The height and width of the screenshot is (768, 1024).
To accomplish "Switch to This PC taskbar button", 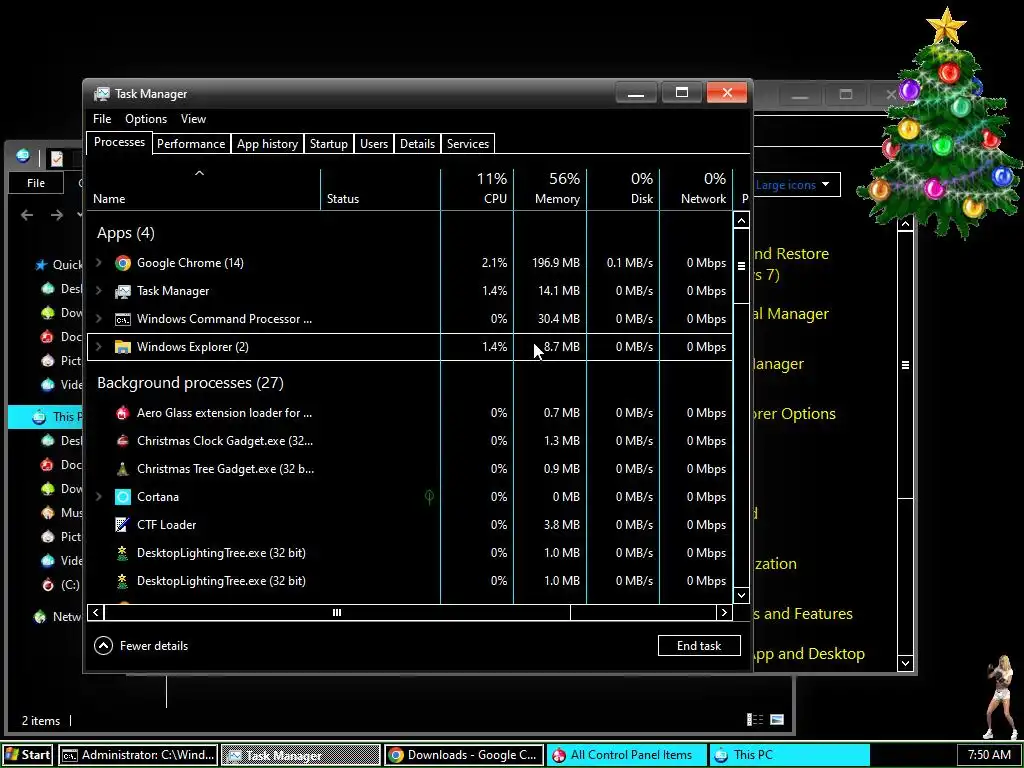I will pos(790,755).
